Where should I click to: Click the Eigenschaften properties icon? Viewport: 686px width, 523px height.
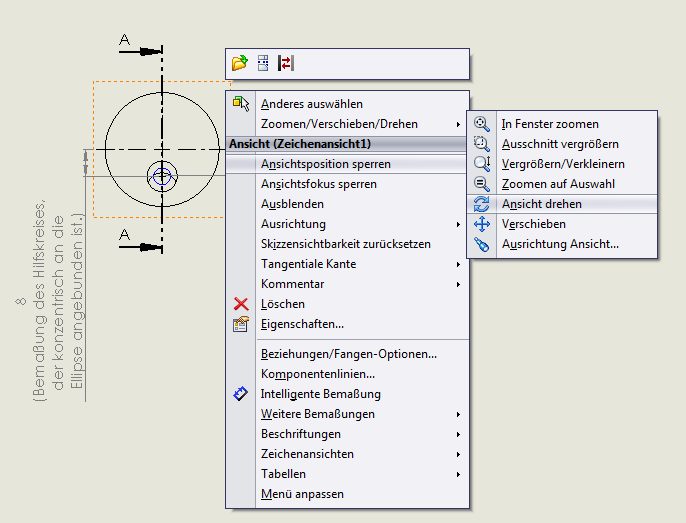tap(241, 324)
